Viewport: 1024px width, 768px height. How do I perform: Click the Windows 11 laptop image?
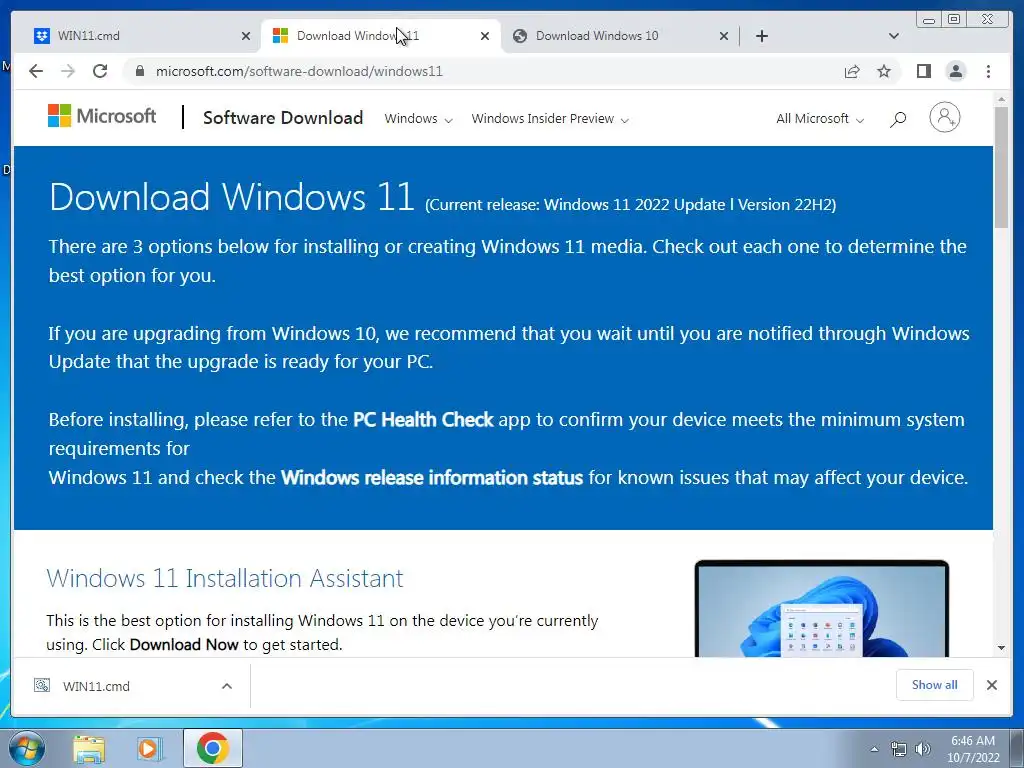(822, 609)
